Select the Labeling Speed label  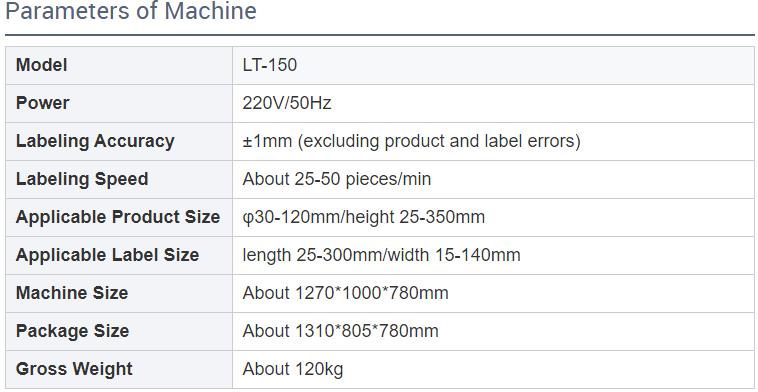tap(82, 179)
